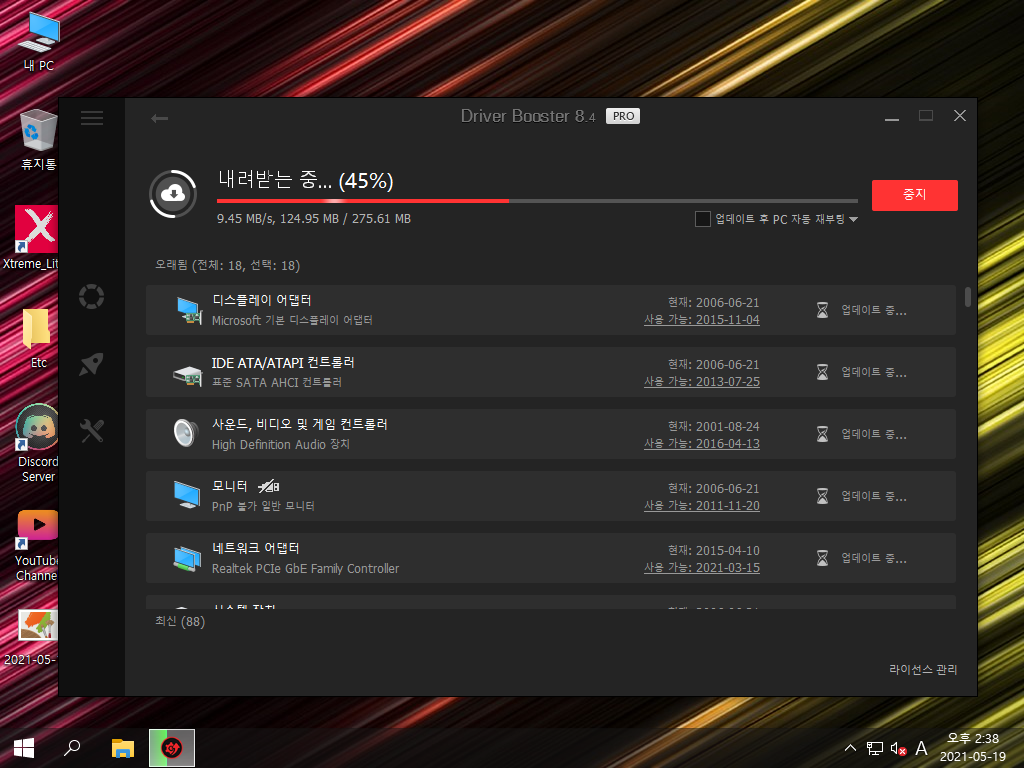Click the taskbar search magnifier

tap(72, 748)
